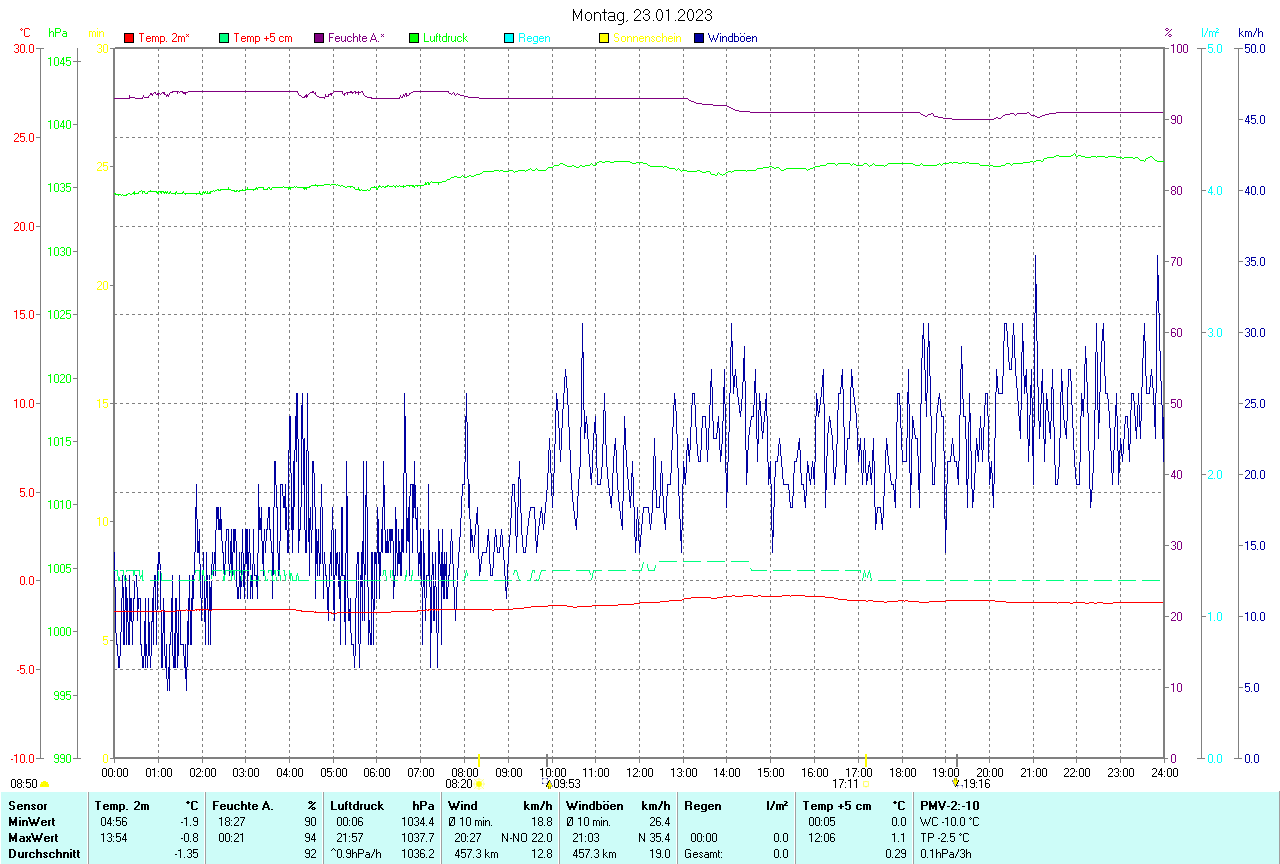
Task: Click the 30.0 label on the °C axis
Action: pyautogui.click(x=23, y=48)
